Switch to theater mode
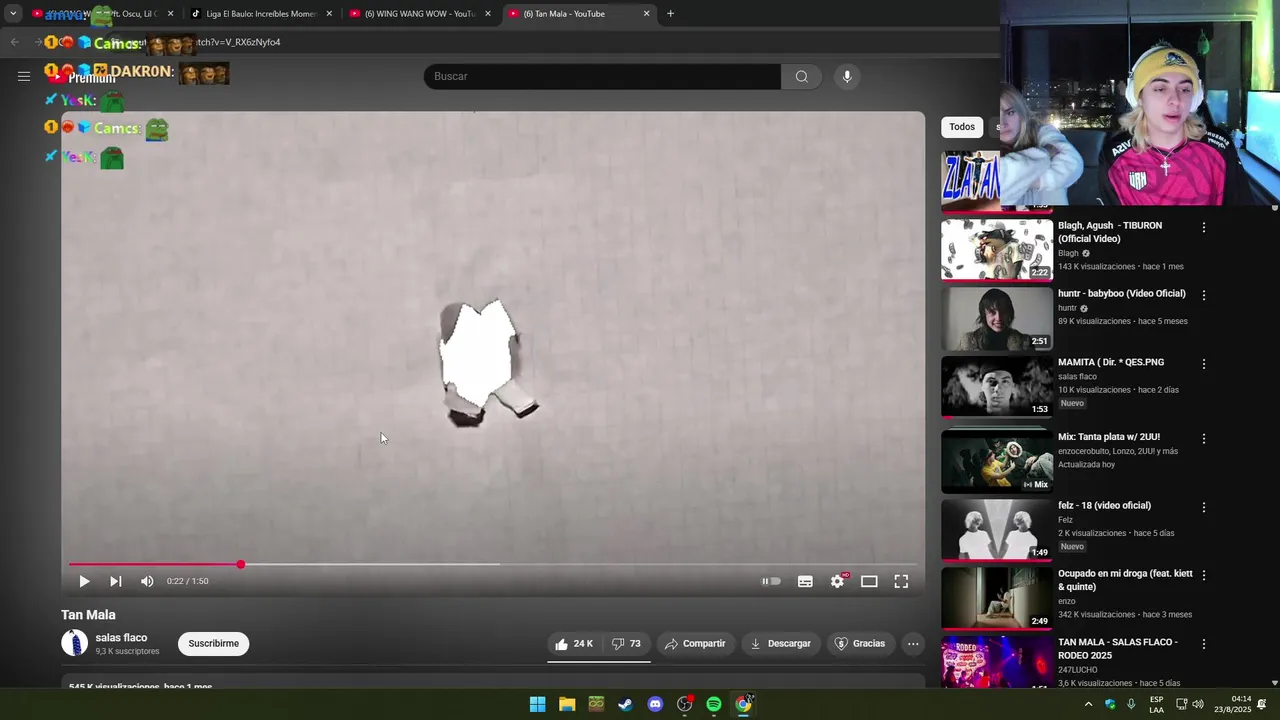The height and width of the screenshot is (720, 1280). point(869,581)
